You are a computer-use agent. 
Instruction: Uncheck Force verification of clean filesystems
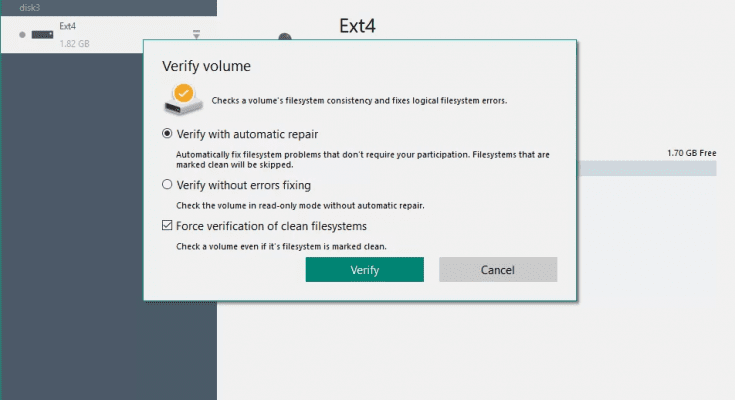tap(167, 226)
